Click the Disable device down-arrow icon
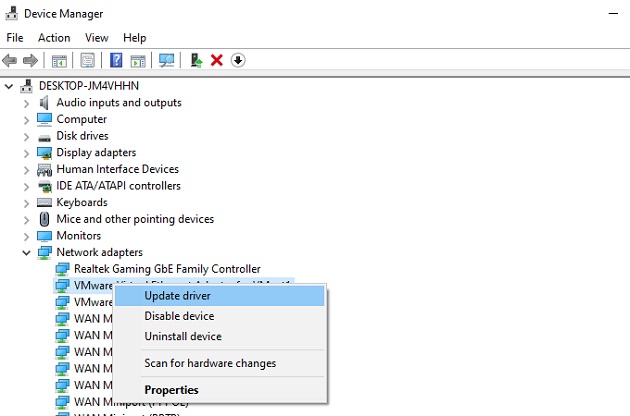 click(238, 60)
